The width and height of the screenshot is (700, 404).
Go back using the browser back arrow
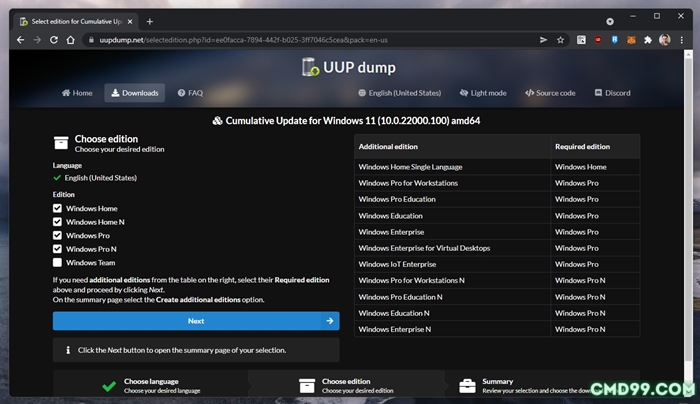(x=21, y=40)
